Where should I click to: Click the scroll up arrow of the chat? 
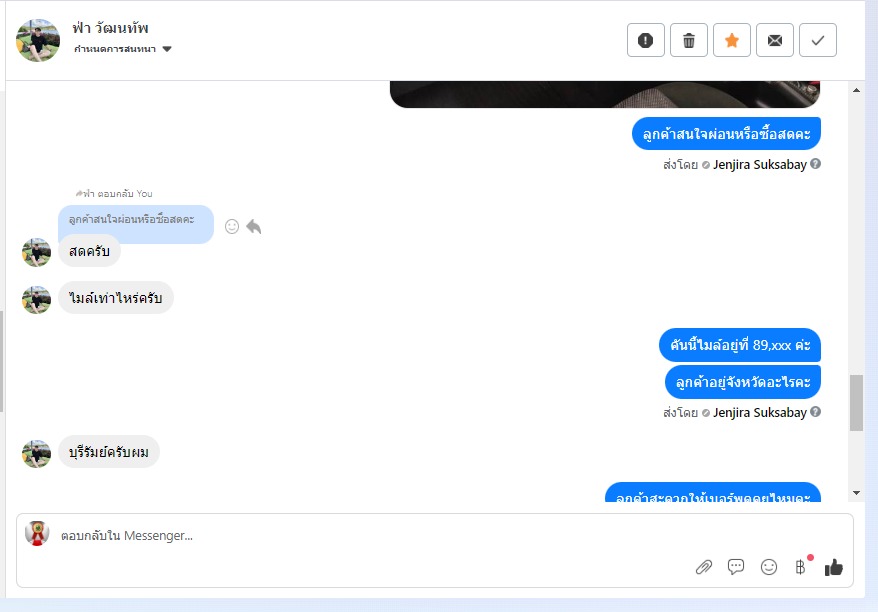pos(856,90)
